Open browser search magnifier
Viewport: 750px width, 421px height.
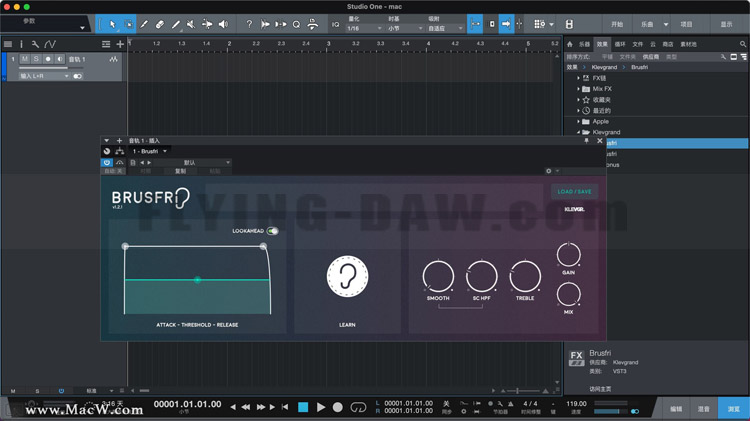click(743, 44)
